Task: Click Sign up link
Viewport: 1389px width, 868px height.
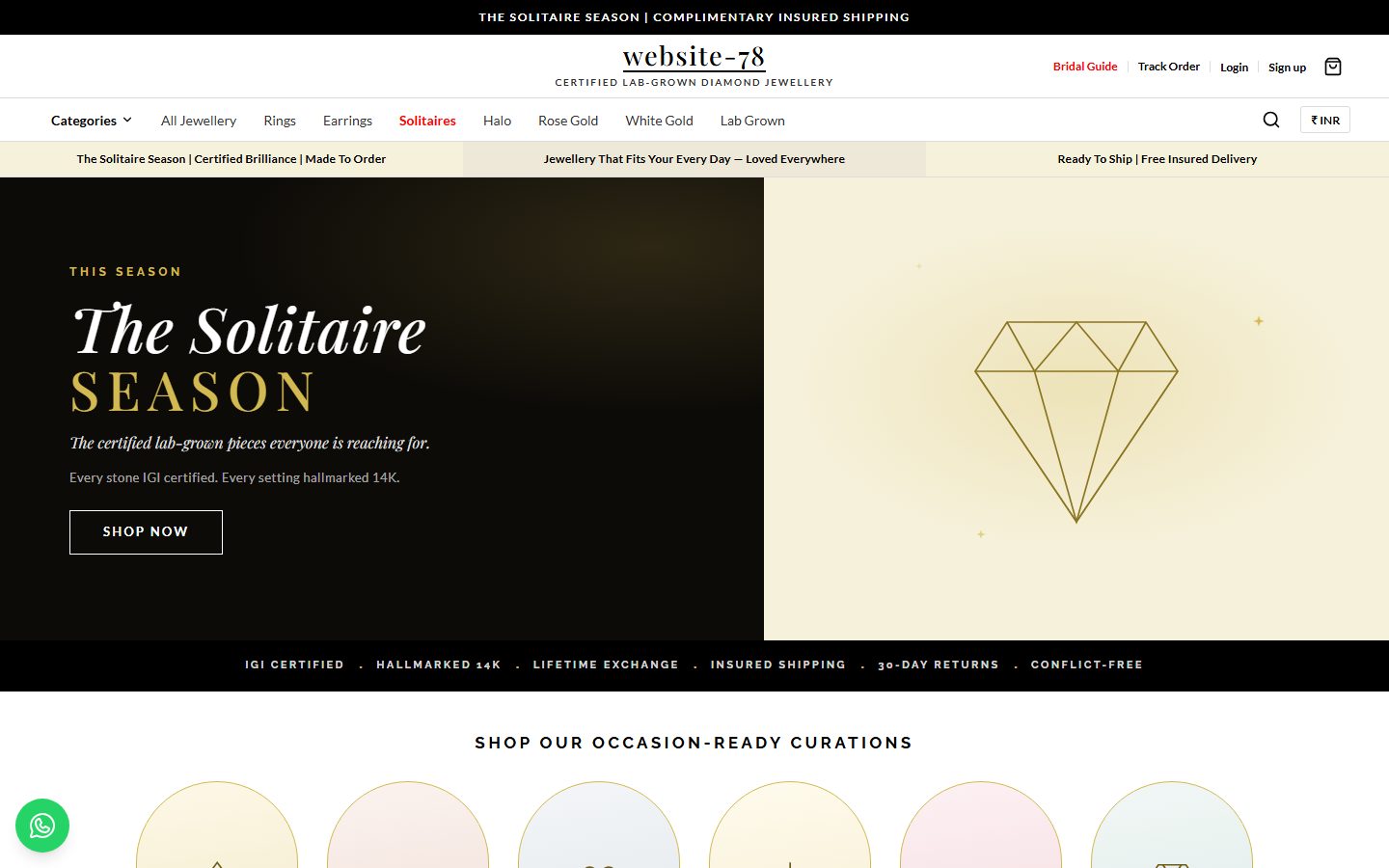Action: (1287, 68)
